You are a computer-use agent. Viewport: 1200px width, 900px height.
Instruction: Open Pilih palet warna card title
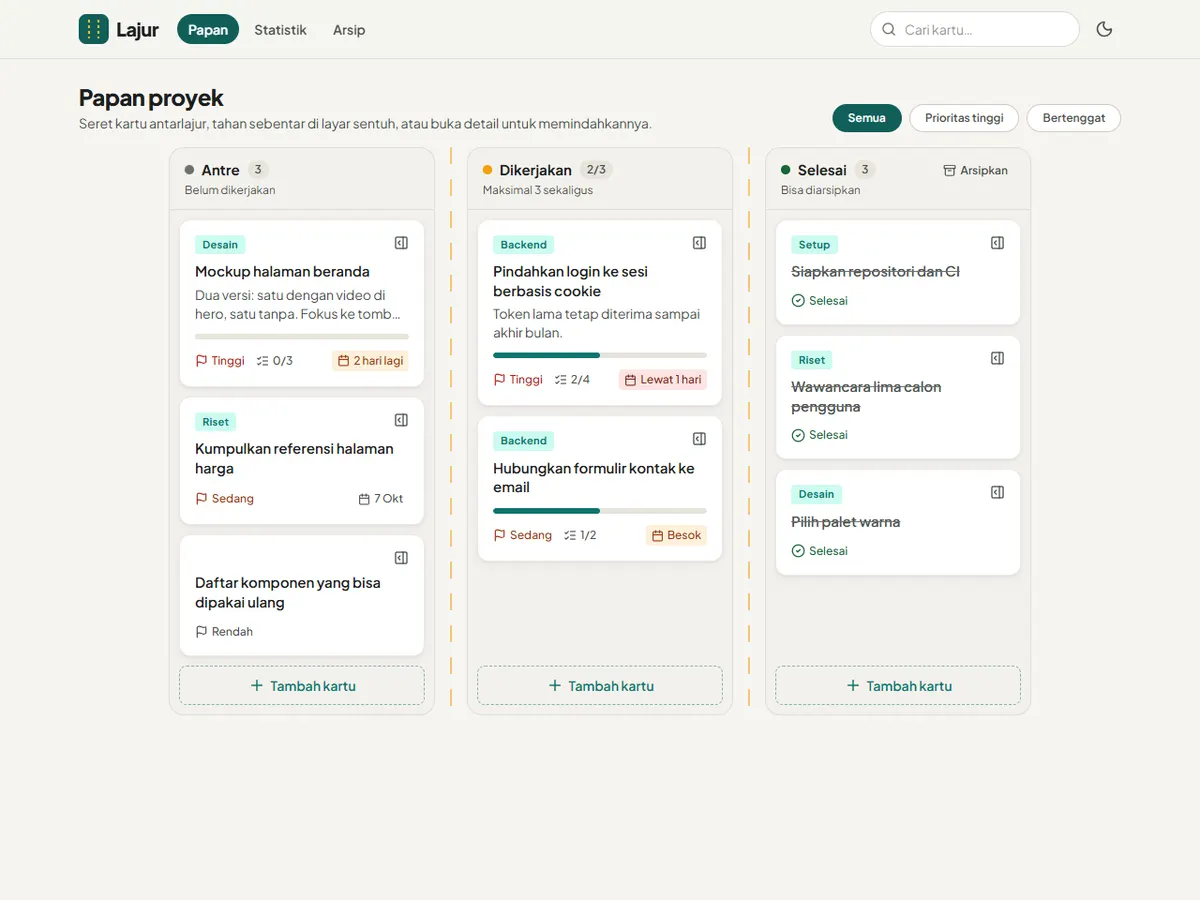coord(845,522)
